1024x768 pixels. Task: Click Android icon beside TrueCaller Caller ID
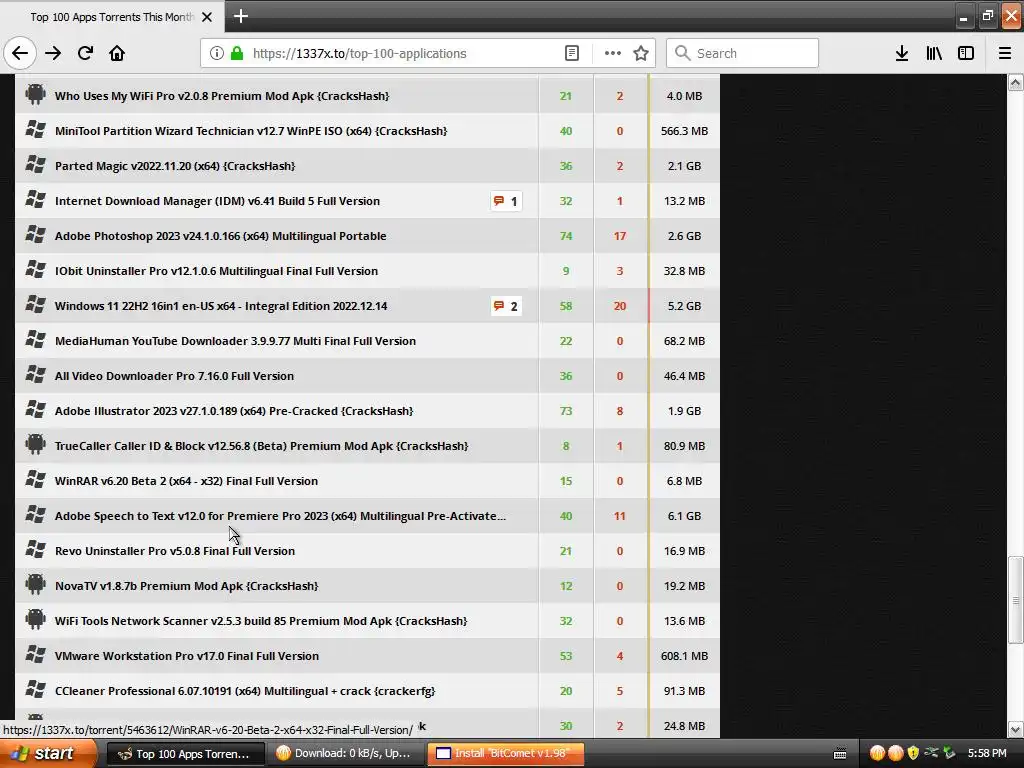pos(35,445)
